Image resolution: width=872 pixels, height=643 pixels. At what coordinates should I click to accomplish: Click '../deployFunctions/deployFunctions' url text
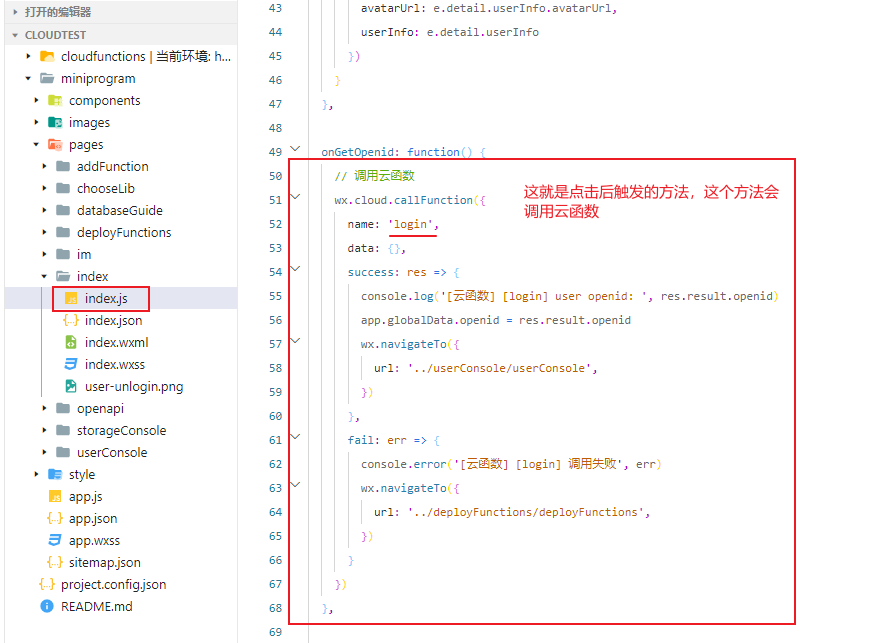click(526, 512)
